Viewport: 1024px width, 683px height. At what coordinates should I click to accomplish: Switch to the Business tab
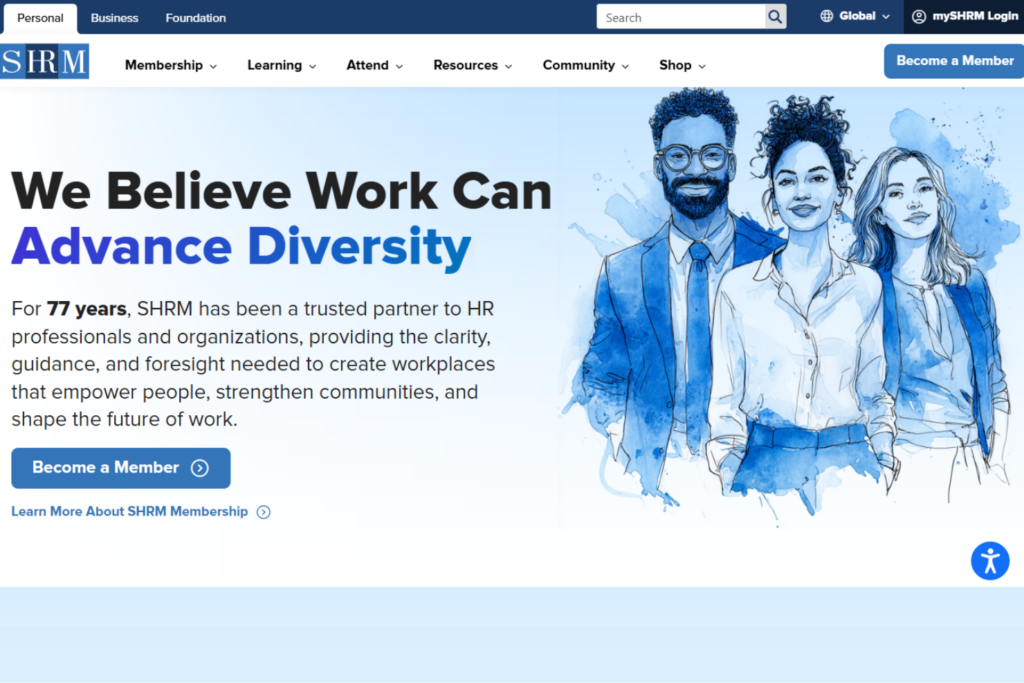tap(114, 18)
